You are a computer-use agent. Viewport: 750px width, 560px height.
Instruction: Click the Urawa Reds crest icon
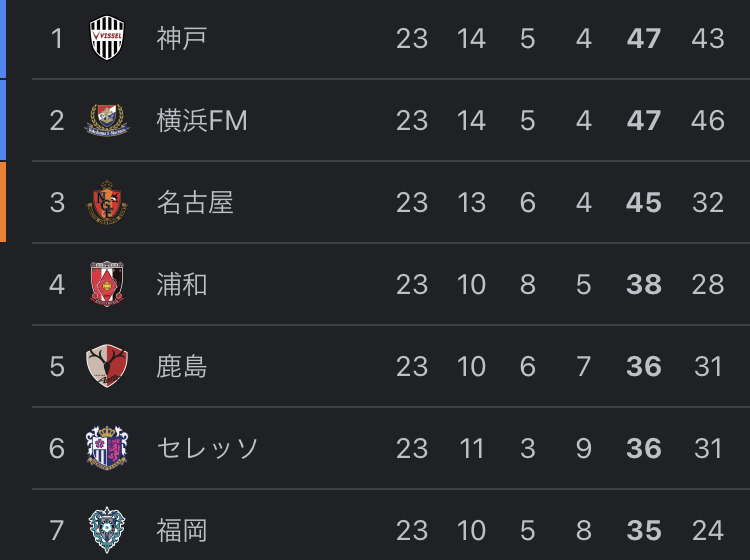click(x=107, y=284)
